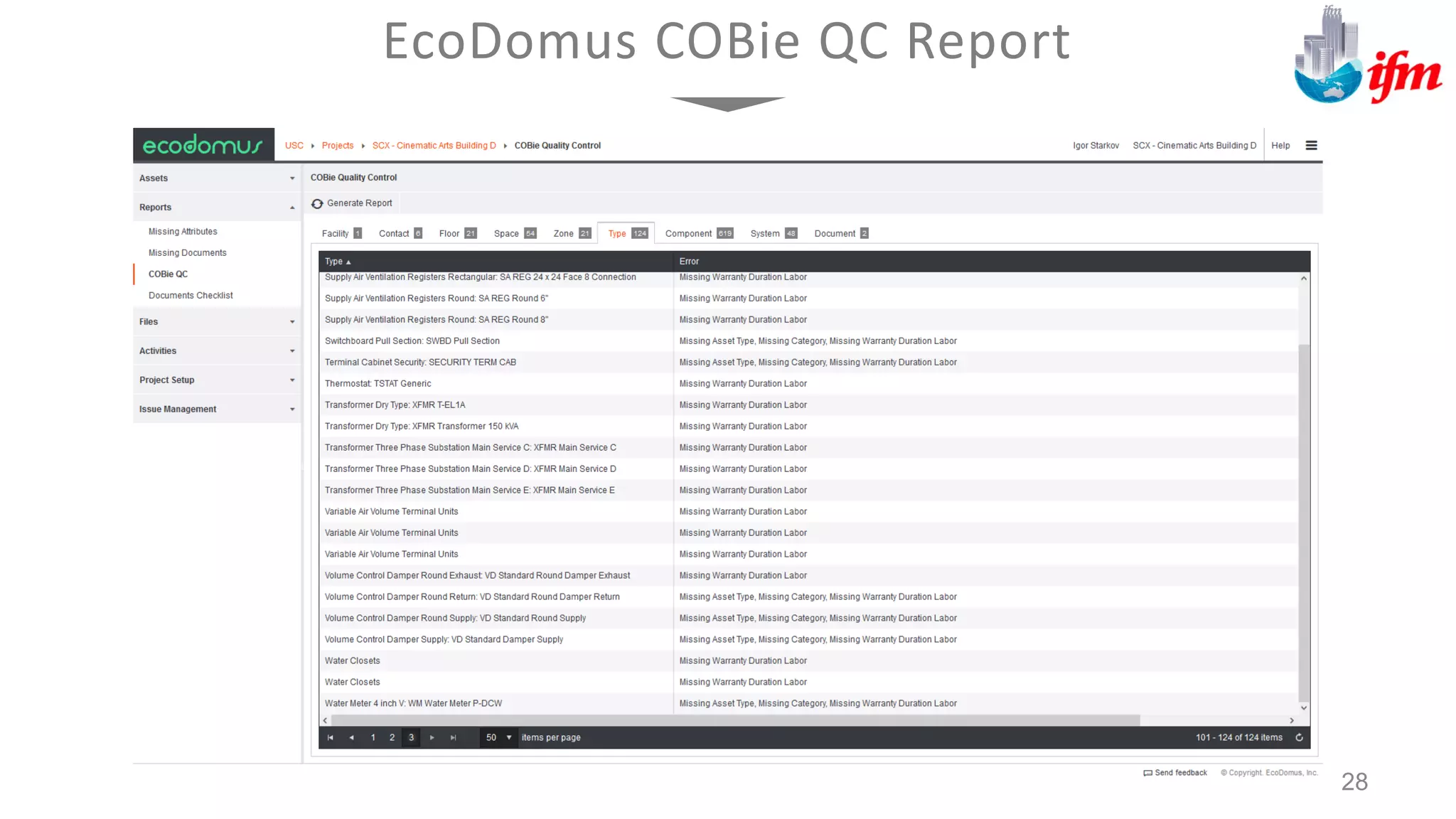Switch to the Component tab
1456x819 pixels.
pyautogui.click(x=699, y=234)
